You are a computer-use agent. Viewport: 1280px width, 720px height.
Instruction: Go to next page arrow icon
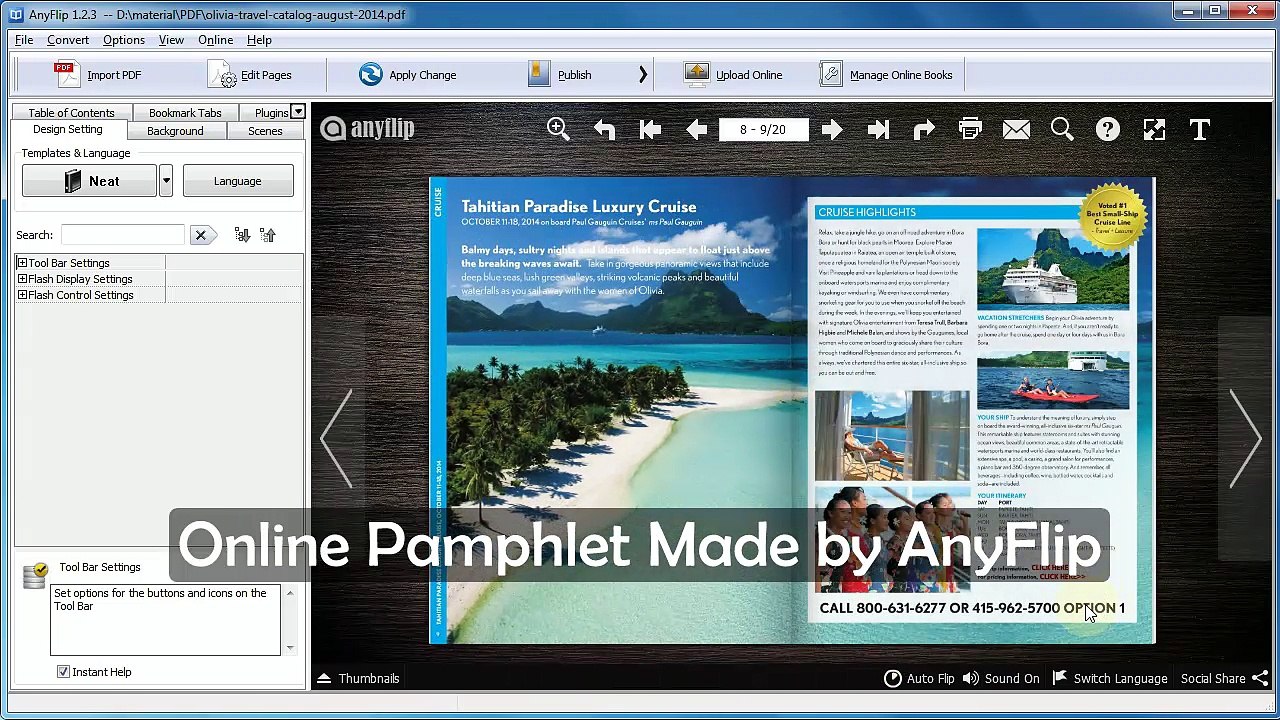[832, 129]
